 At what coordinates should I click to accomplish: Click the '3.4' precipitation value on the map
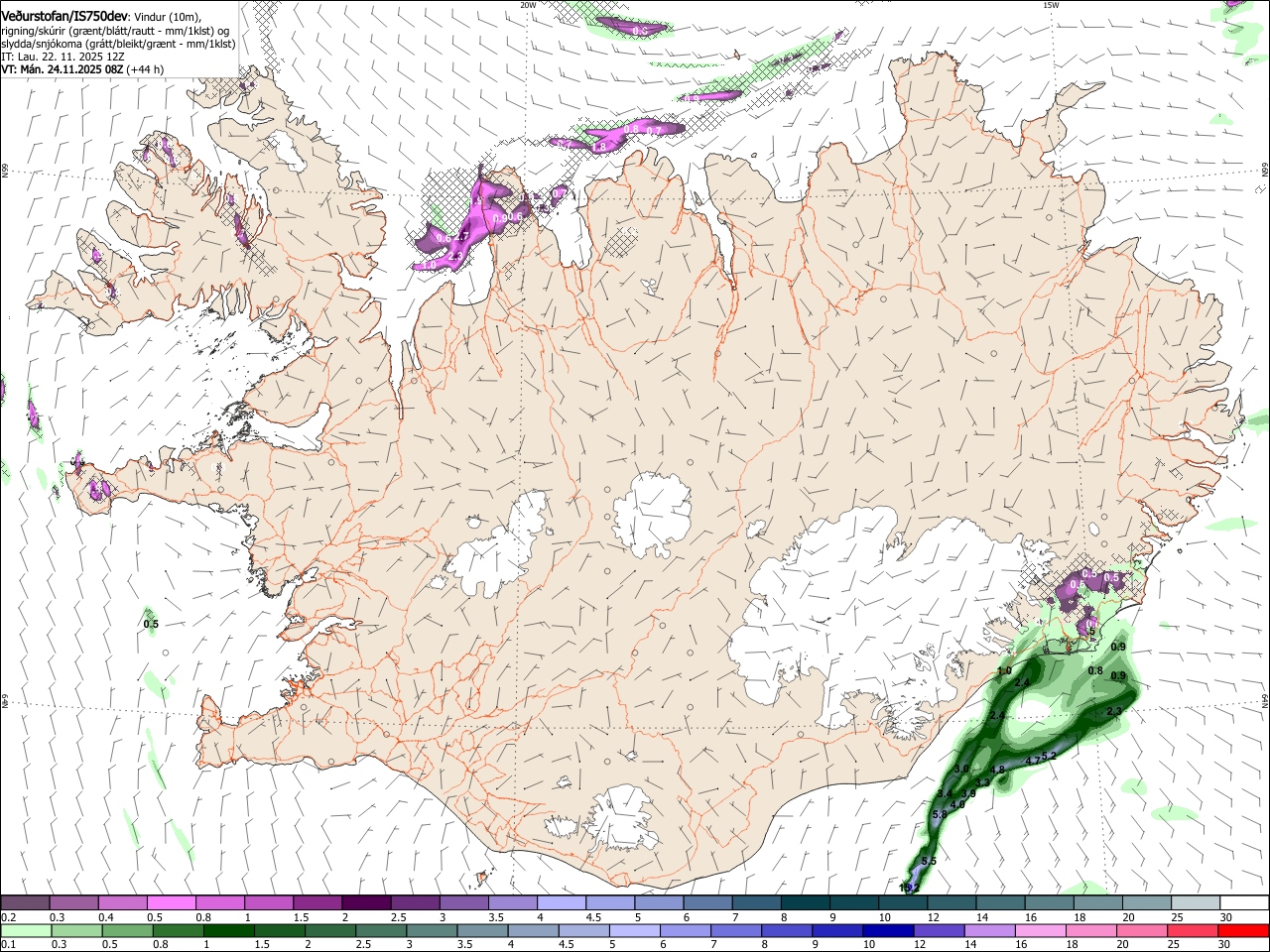(945, 793)
